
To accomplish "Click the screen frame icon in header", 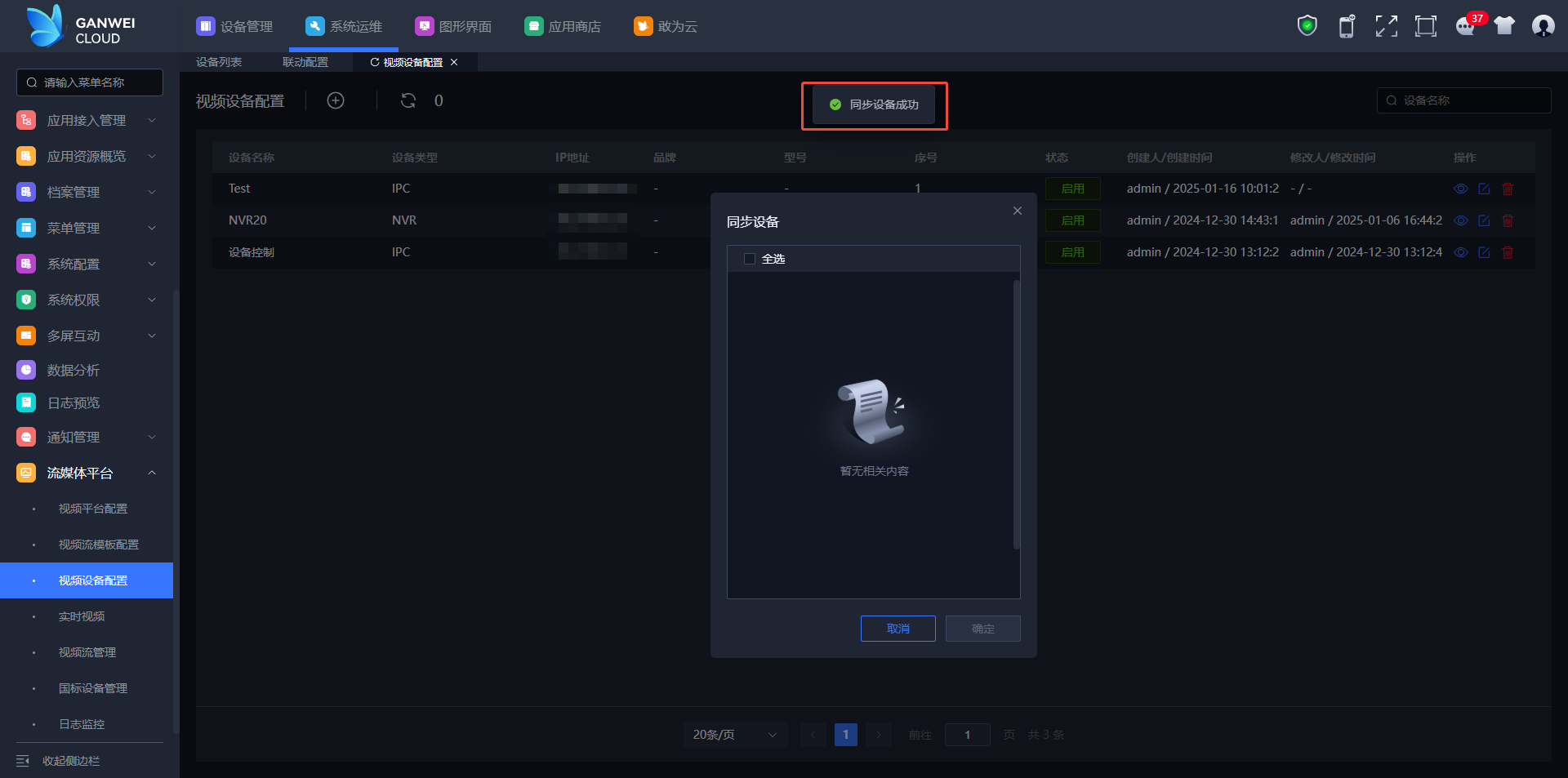I will pyautogui.click(x=1426, y=26).
